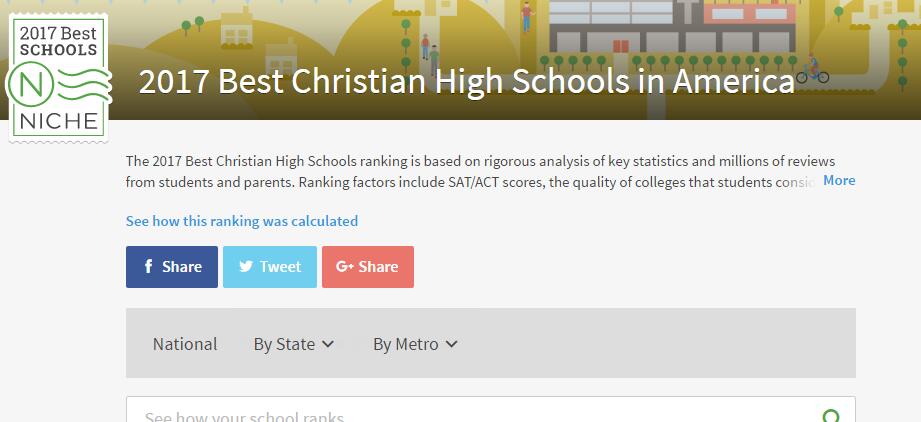Open "See how this ranking was calculated"

pos(242,221)
